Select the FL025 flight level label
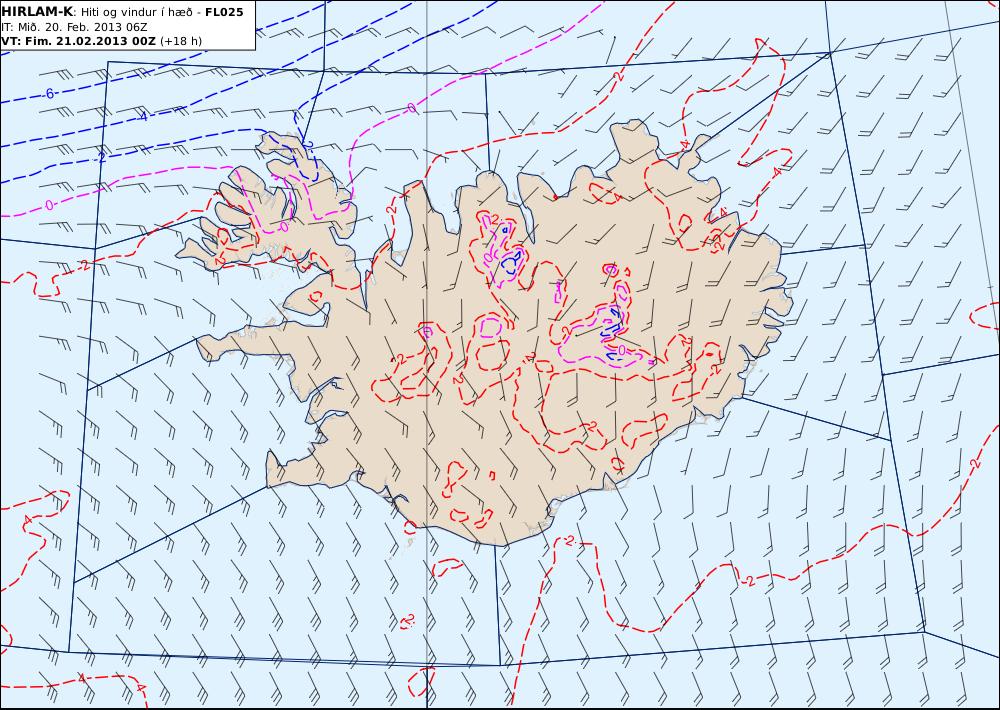1000x710 pixels. point(224,11)
